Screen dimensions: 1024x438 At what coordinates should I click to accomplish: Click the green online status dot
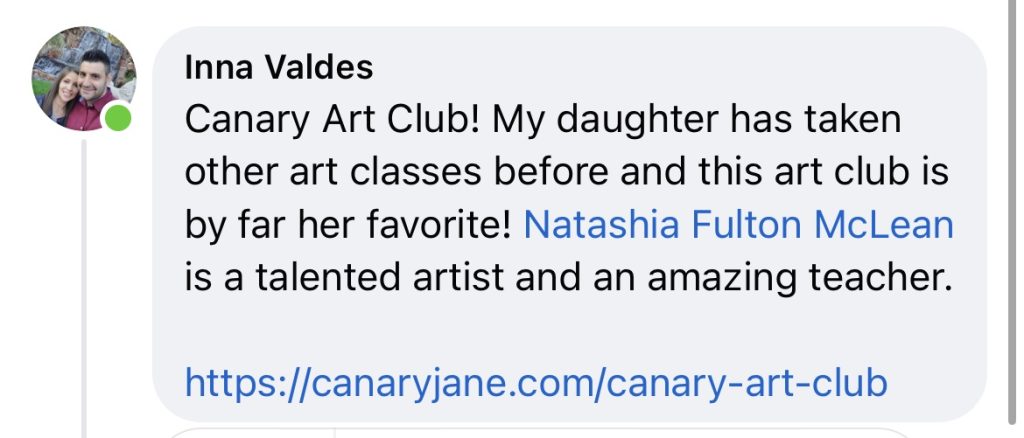(119, 119)
